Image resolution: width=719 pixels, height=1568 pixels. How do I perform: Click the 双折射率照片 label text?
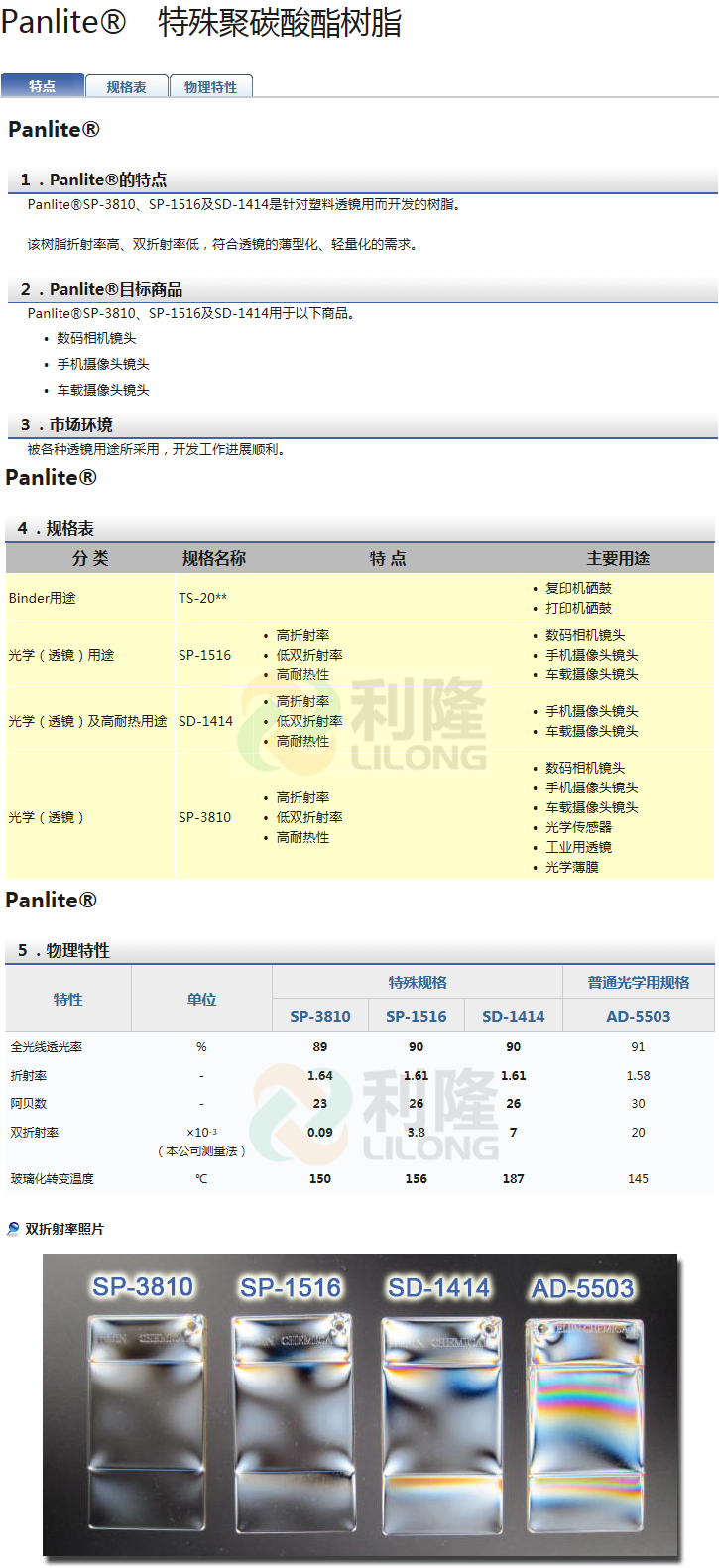click(64, 1229)
